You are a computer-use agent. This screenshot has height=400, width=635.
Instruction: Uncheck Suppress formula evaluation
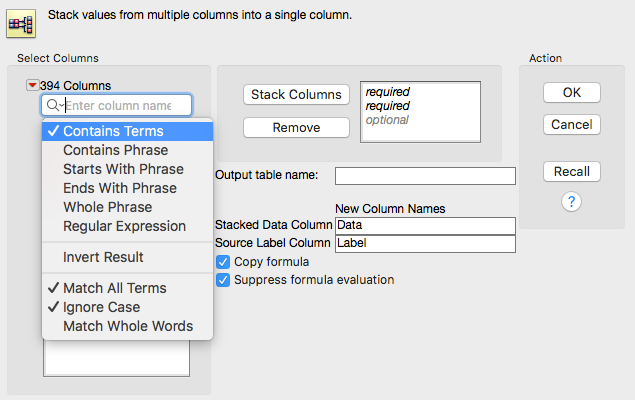click(223, 280)
